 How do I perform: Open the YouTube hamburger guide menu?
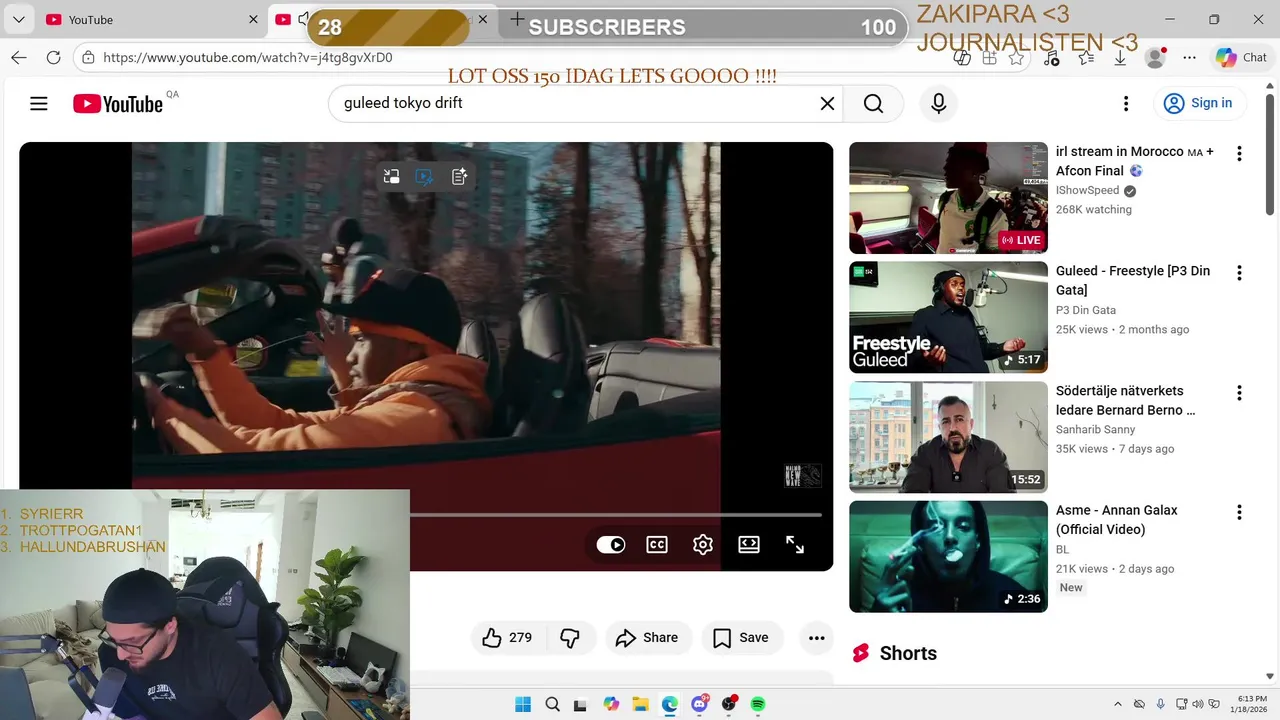39,103
